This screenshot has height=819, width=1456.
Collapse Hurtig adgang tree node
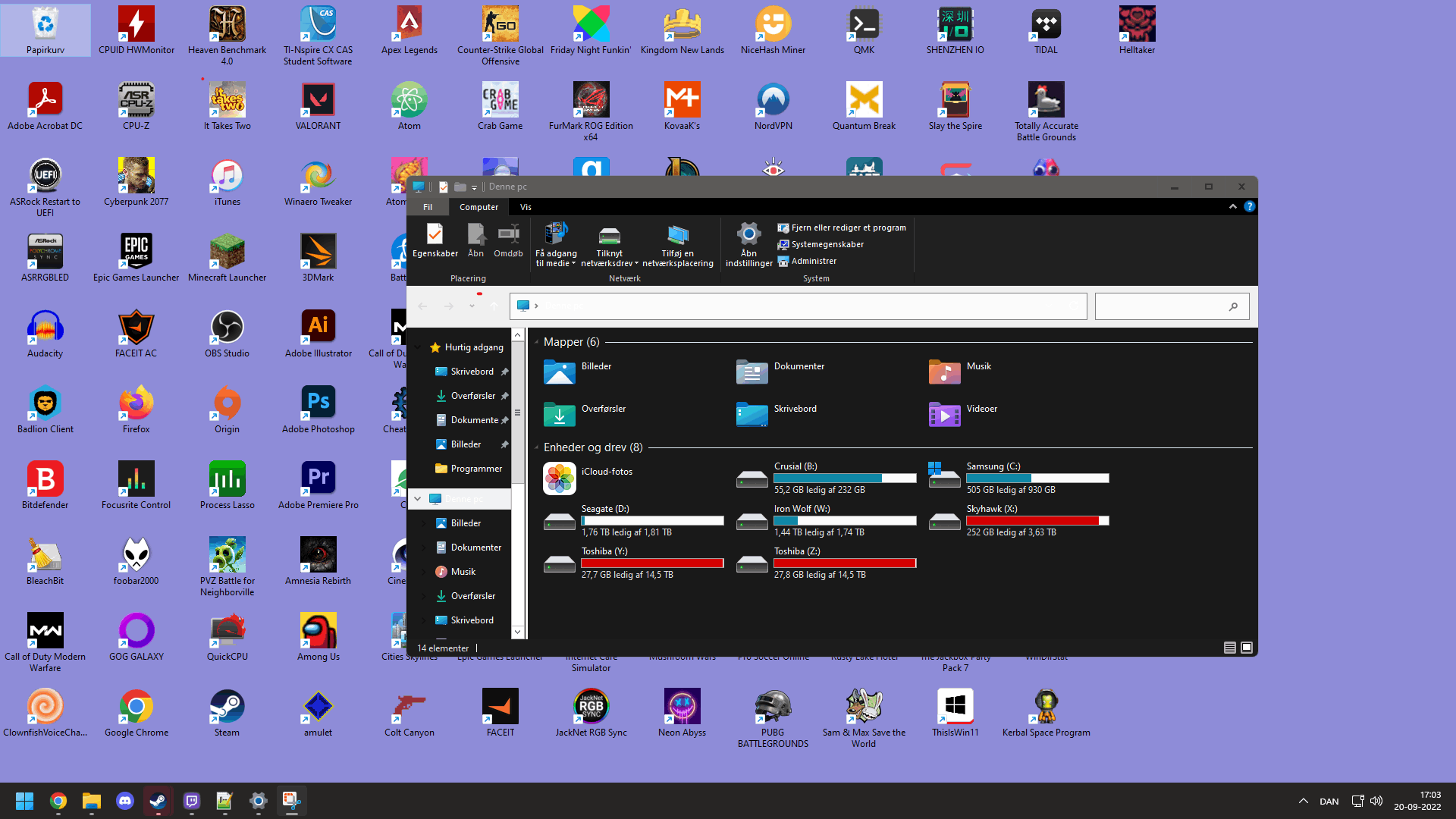tap(418, 347)
